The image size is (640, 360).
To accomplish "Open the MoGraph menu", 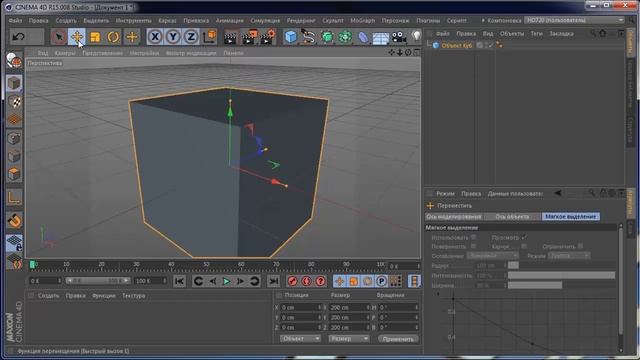I will [x=362, y=20].
